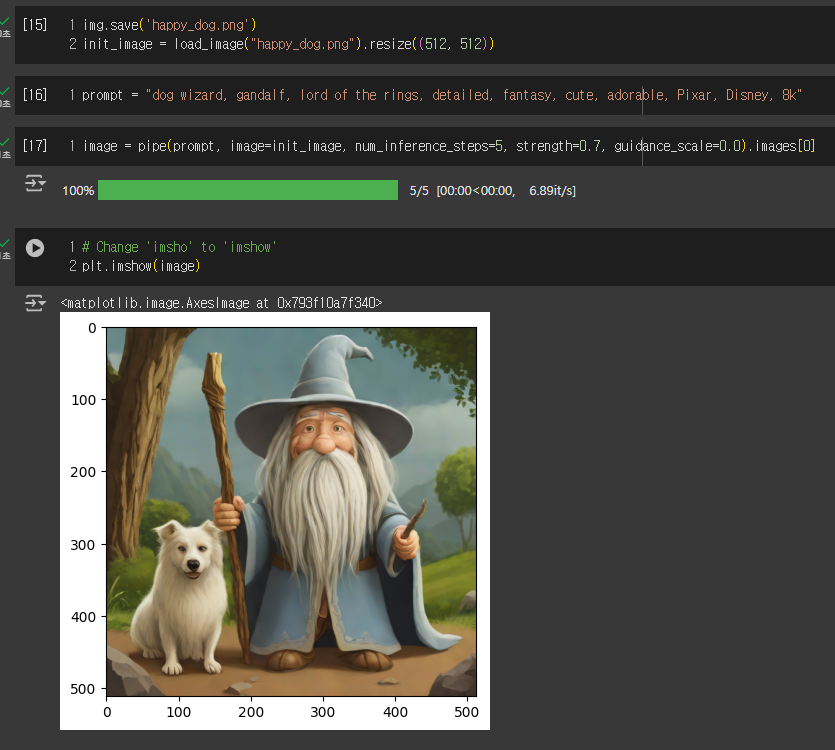Click the "100%" progress label

78,191
